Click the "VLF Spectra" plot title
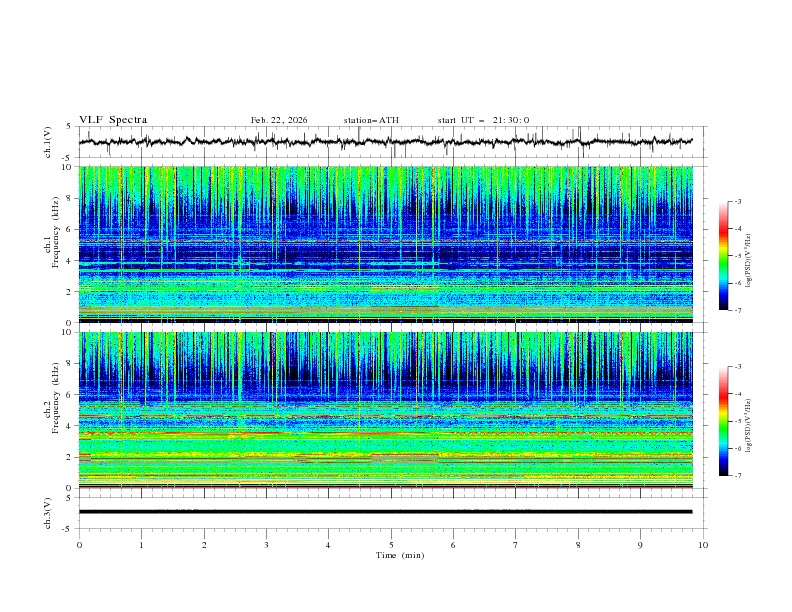 tap(113, 120)
